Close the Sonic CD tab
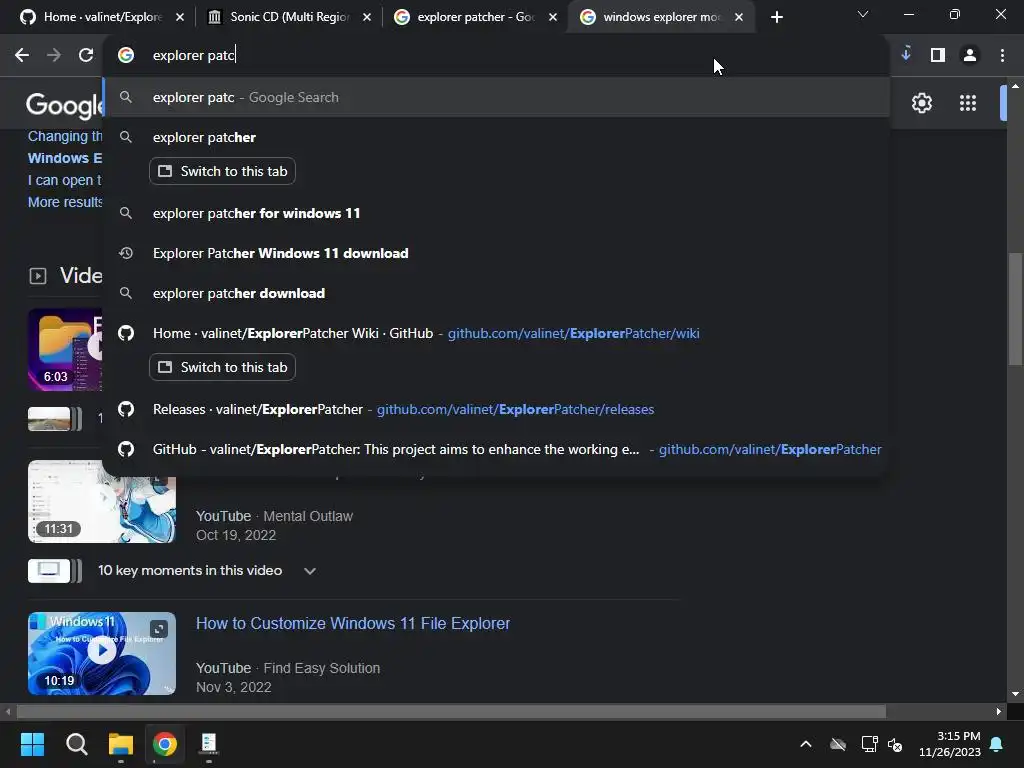Viewport: 1024px width, 768px height. tap(367, 18)
